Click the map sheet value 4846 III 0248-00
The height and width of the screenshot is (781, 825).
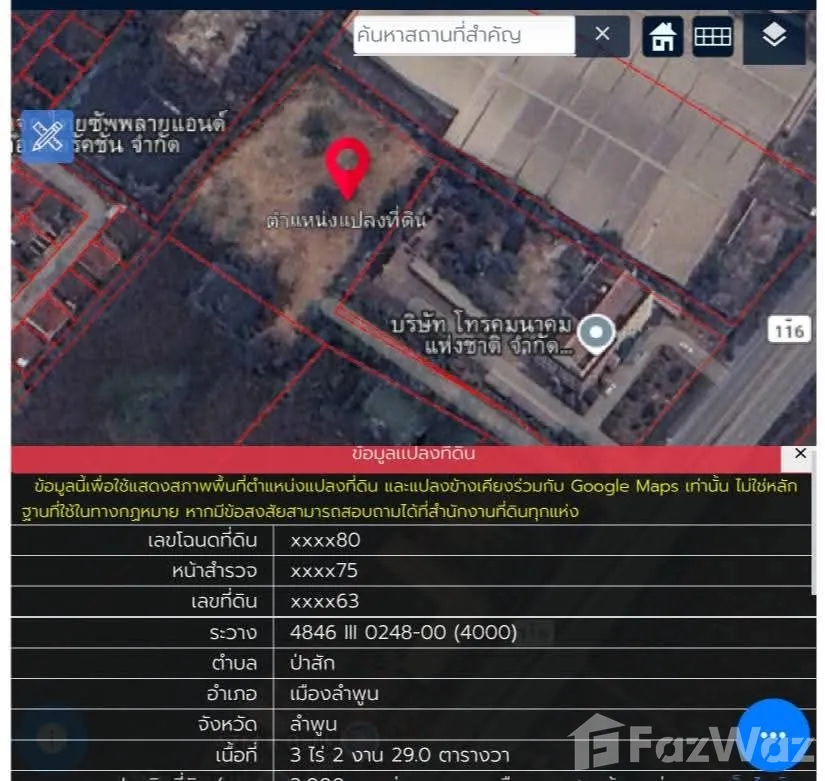403,632
